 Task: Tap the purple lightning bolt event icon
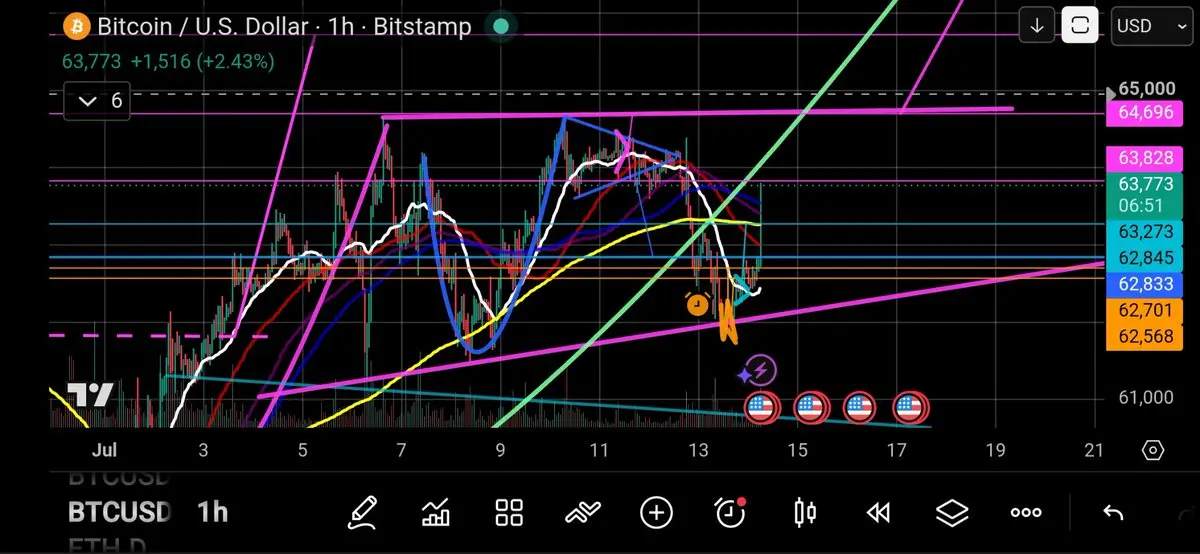760,370
